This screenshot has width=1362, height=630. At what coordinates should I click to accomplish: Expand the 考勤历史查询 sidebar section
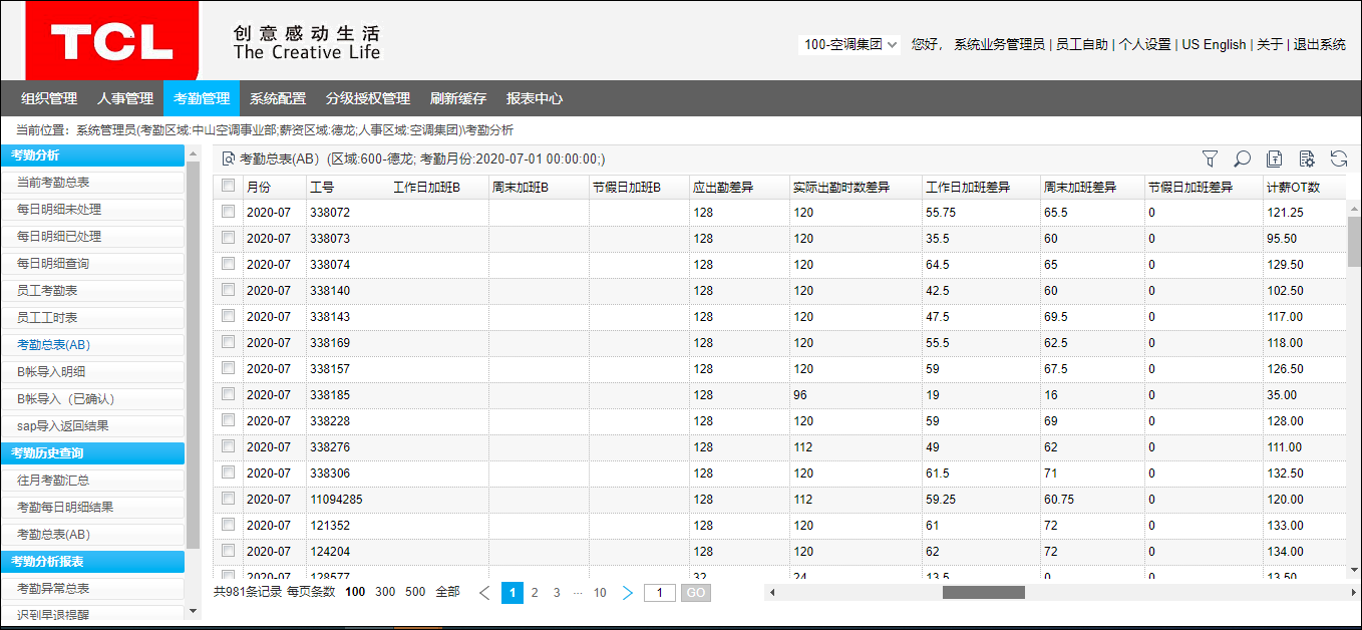[93, 453]
